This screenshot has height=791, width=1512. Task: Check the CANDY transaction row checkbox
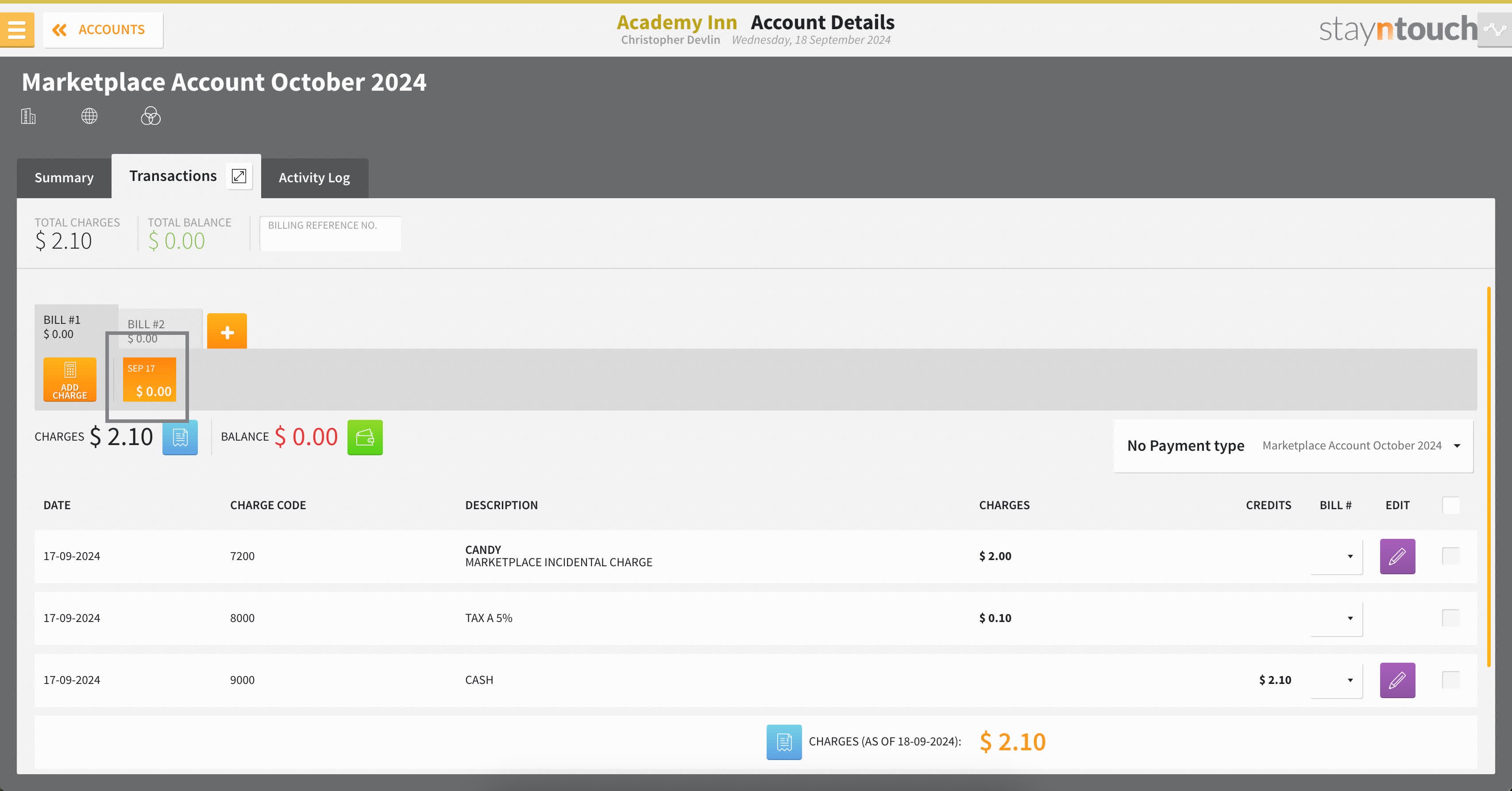click(x=1450, y=556)
